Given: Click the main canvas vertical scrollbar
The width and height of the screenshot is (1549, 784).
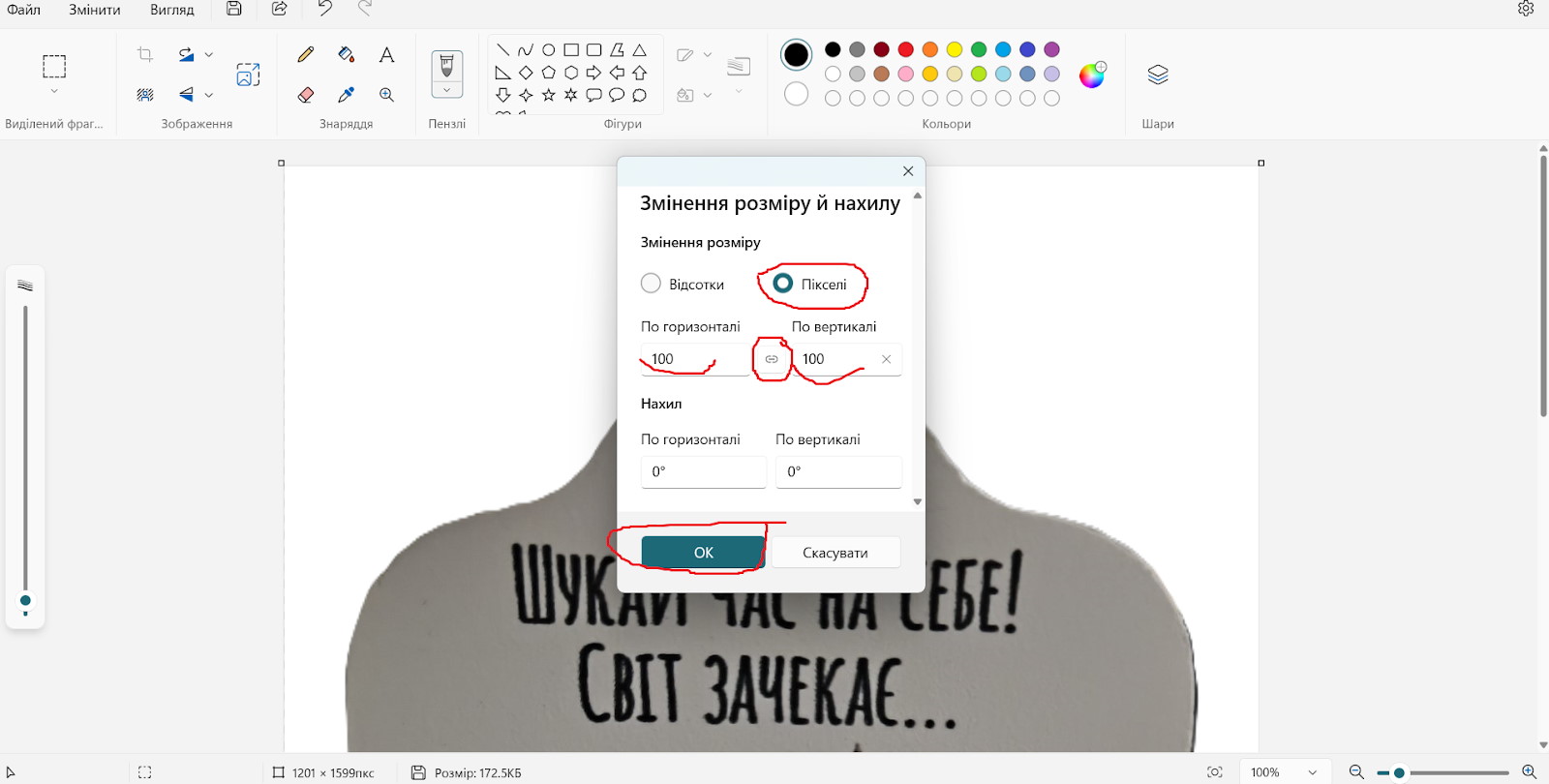Looking at the screenshot, I should (x=1543, y=286).
